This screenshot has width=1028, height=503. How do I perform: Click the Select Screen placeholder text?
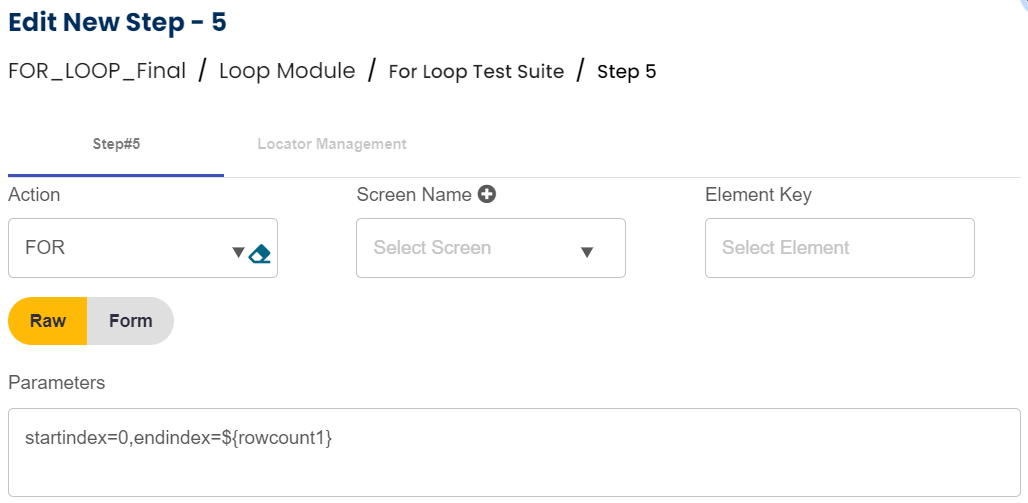point(432,248)
